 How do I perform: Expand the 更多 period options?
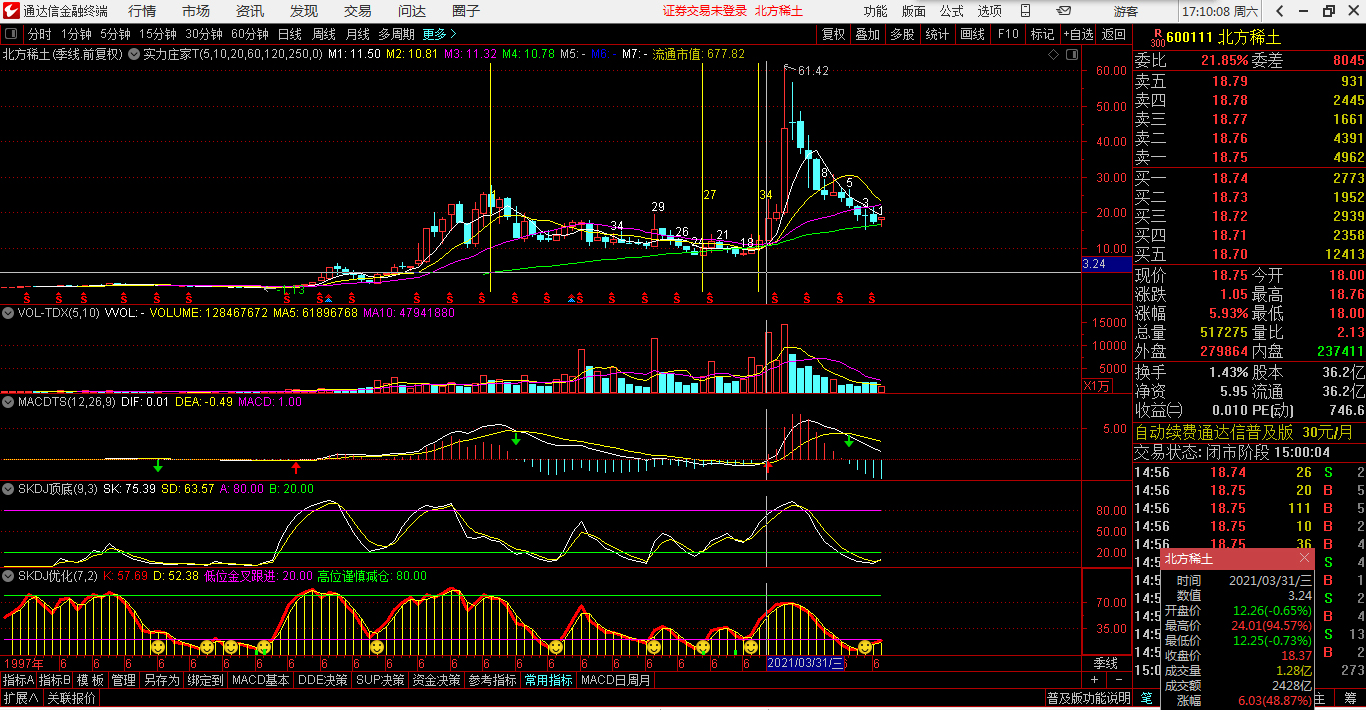point(439,34)
